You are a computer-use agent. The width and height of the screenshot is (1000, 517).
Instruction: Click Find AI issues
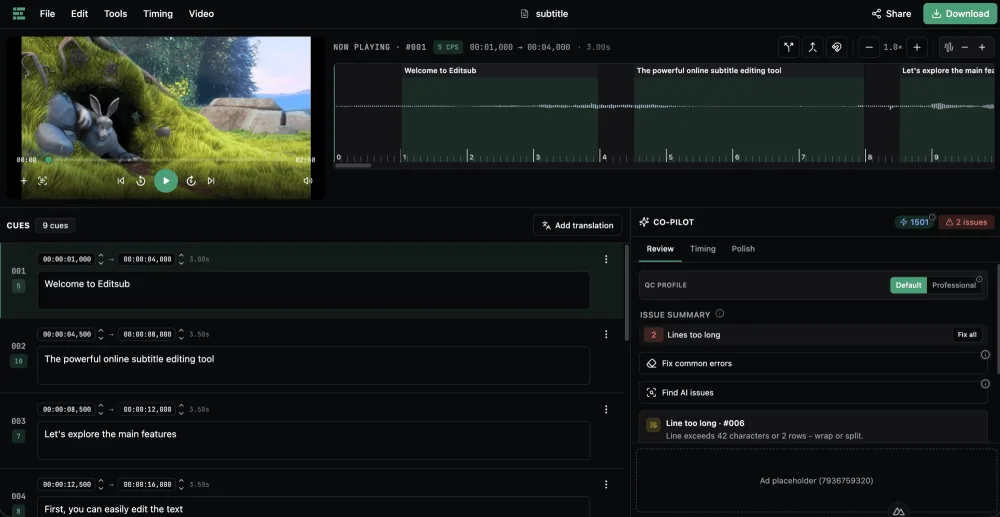point(813,393)
